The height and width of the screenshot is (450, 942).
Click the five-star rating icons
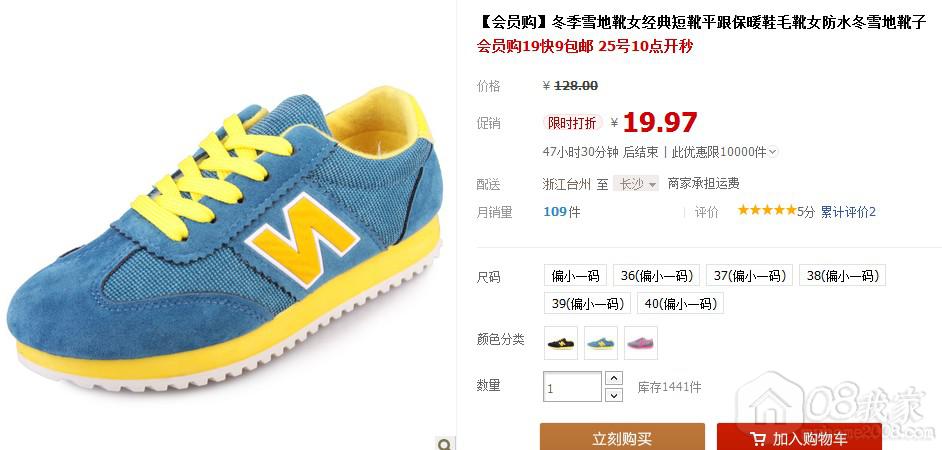click(x=767, y=210)
